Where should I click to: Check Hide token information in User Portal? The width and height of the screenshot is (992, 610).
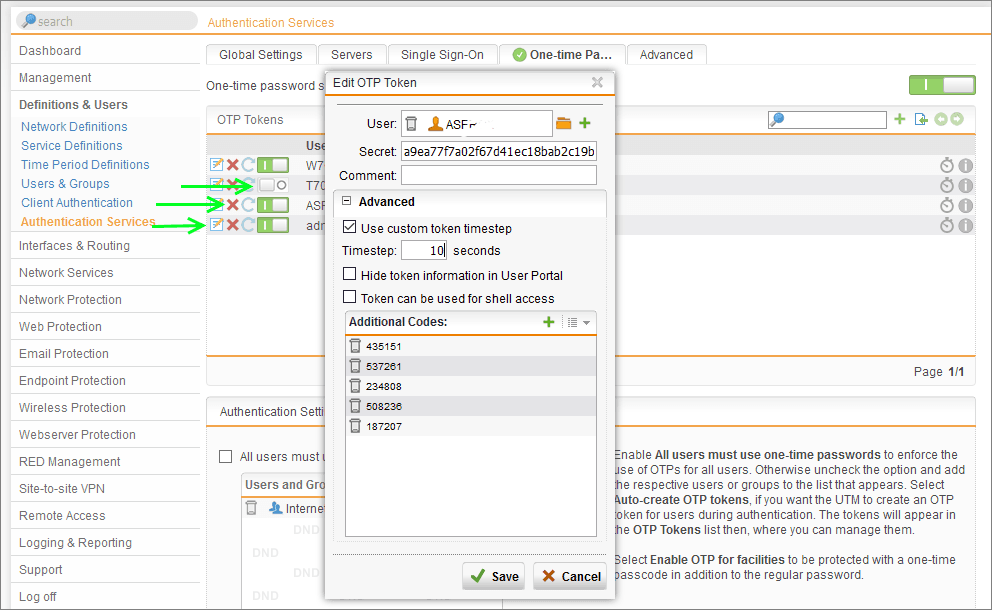349,274
